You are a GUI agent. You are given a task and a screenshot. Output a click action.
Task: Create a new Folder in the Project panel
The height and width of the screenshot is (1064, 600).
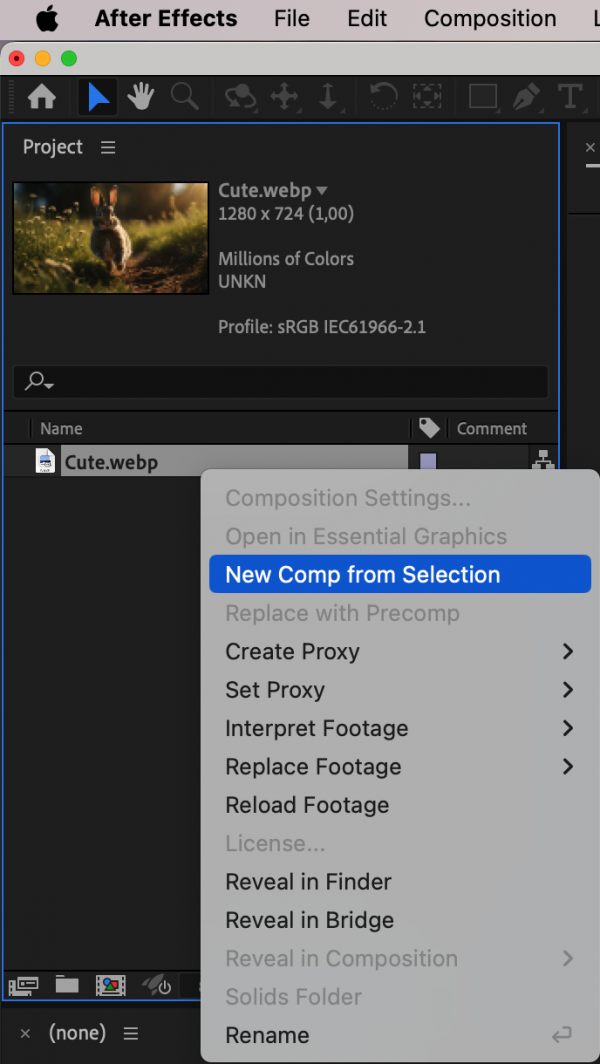point(66,985)
